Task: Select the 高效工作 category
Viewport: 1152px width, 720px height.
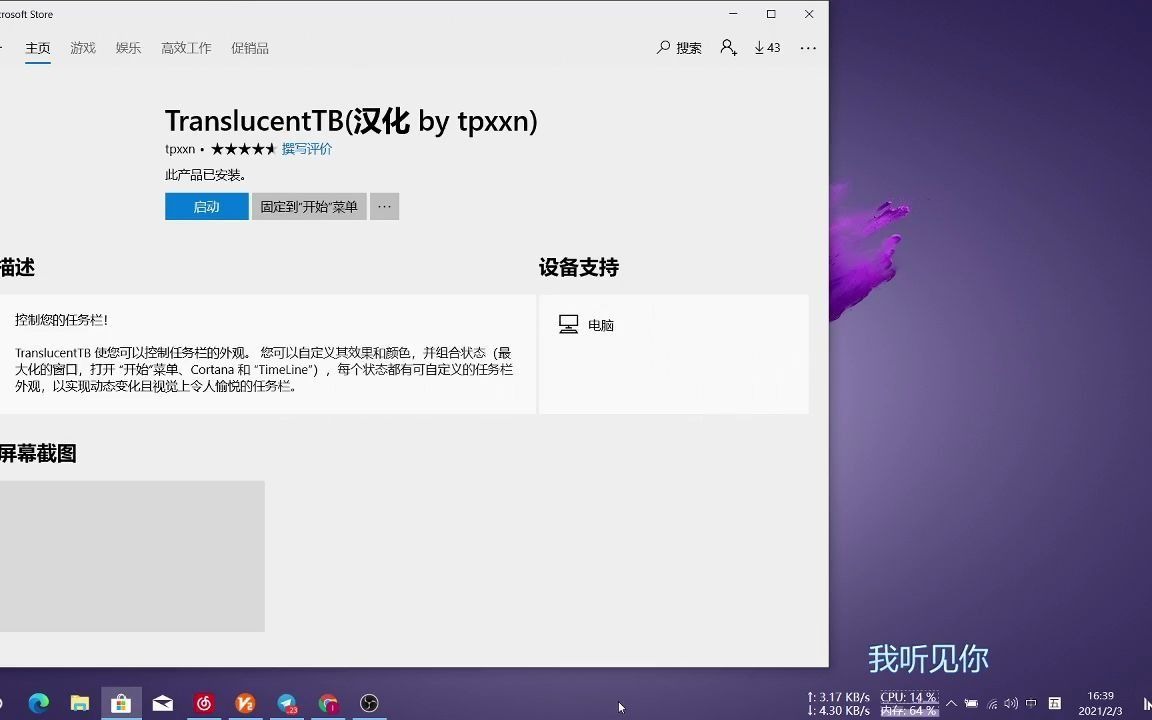Action: coord(186,47)
